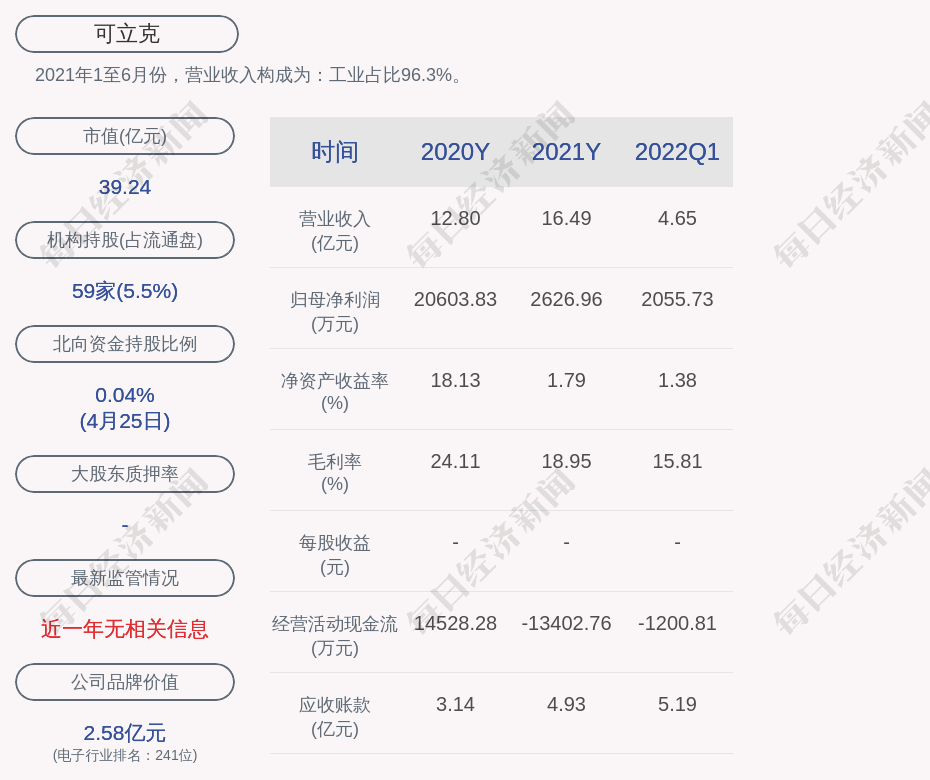Click net profit value 2626.96
The image size is (930, 780).
[x=566, y=300]
